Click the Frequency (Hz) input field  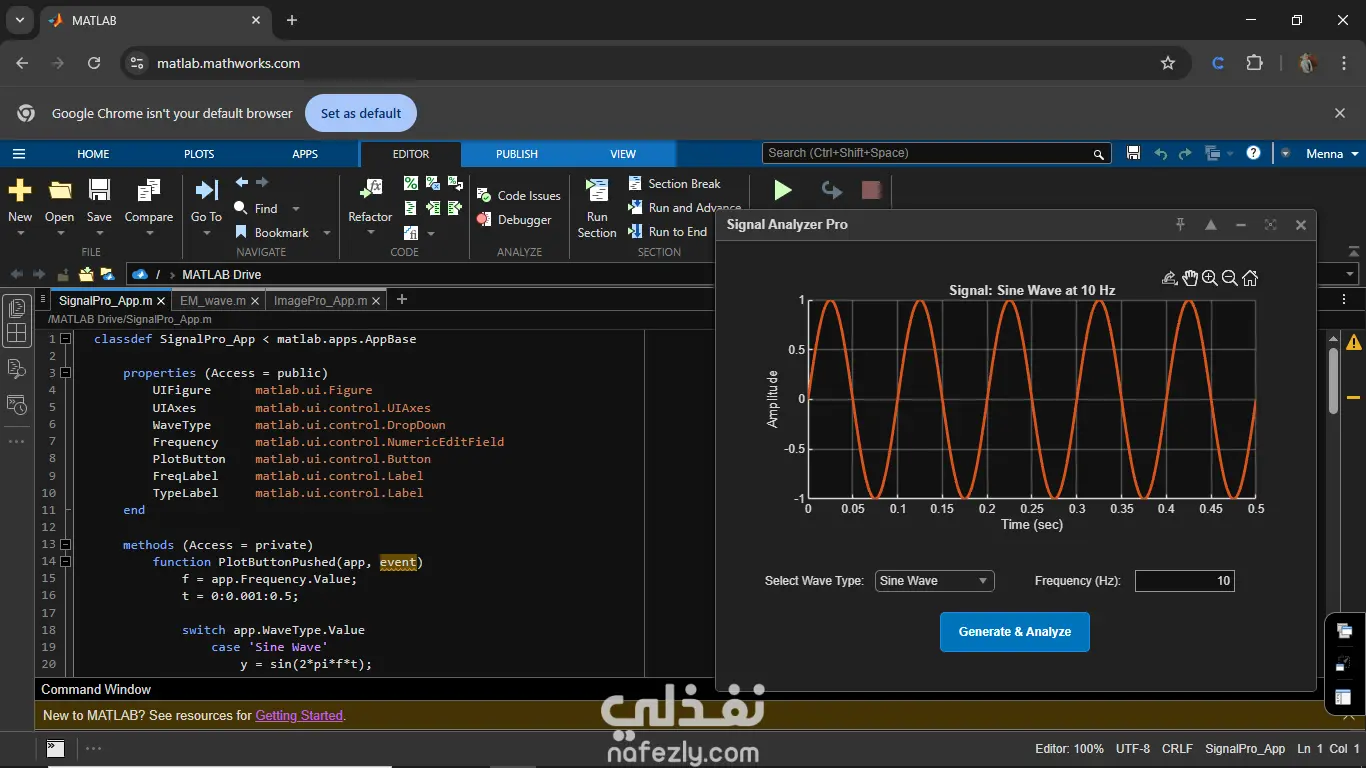(x=1185, y=581)
